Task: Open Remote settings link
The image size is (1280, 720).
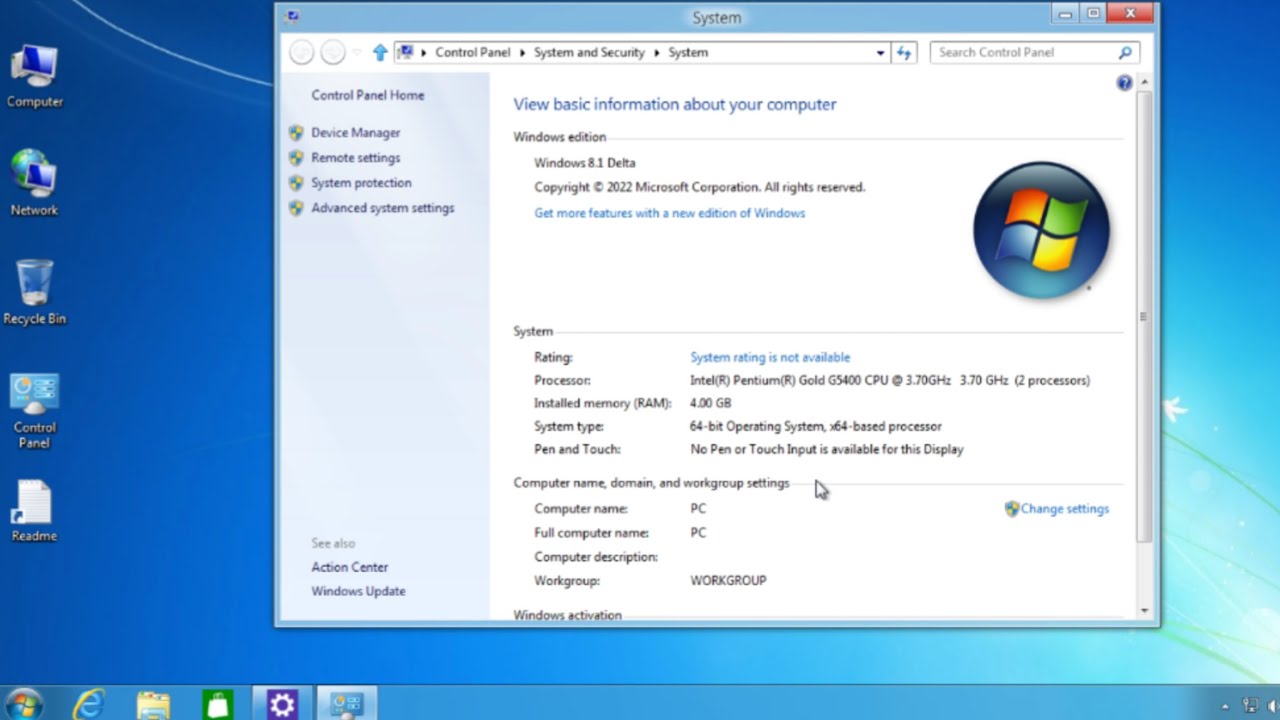Action: coord(355,157)
